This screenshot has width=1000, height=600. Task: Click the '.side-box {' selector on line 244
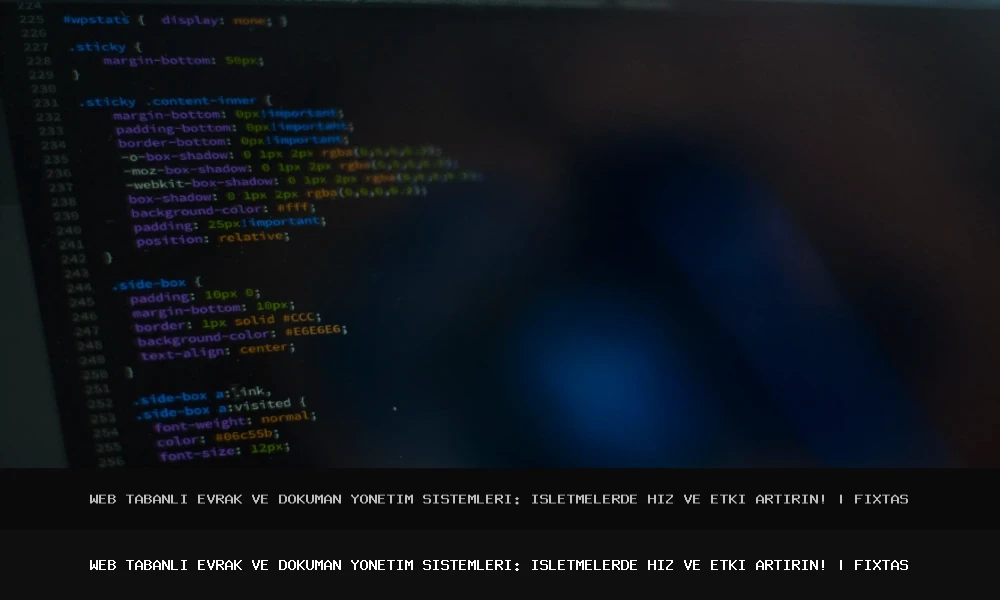pyautogui.click(x=157, y=283)
